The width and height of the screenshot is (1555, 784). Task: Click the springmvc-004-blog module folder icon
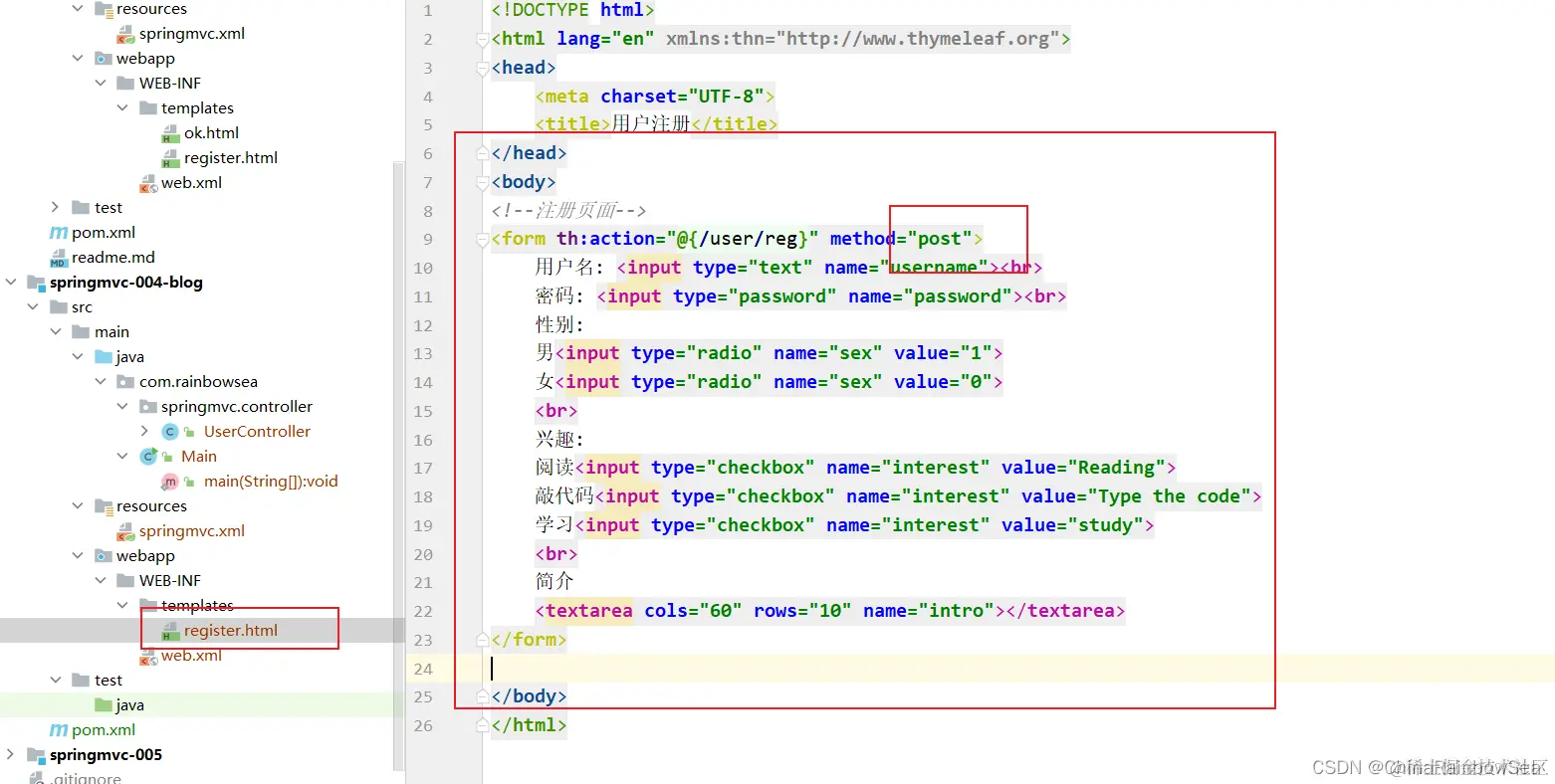(x=36, y=283)
